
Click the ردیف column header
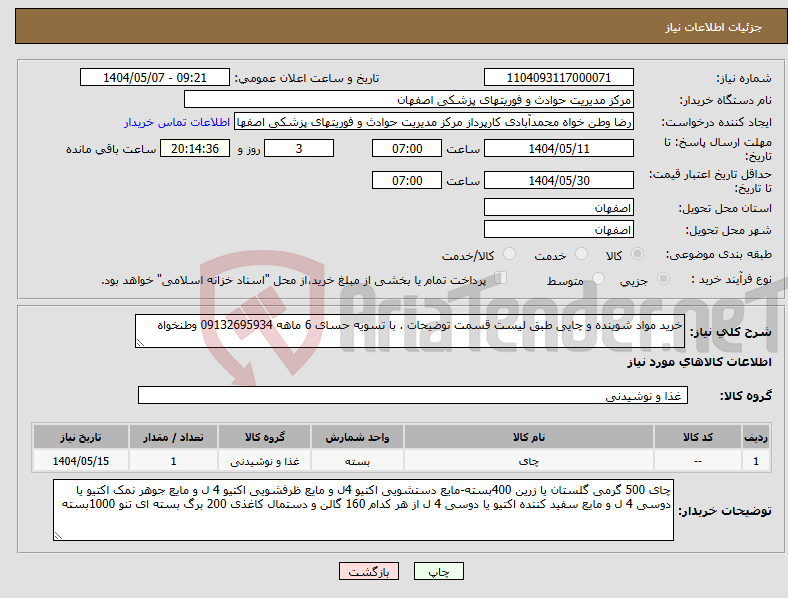point(756,437)
